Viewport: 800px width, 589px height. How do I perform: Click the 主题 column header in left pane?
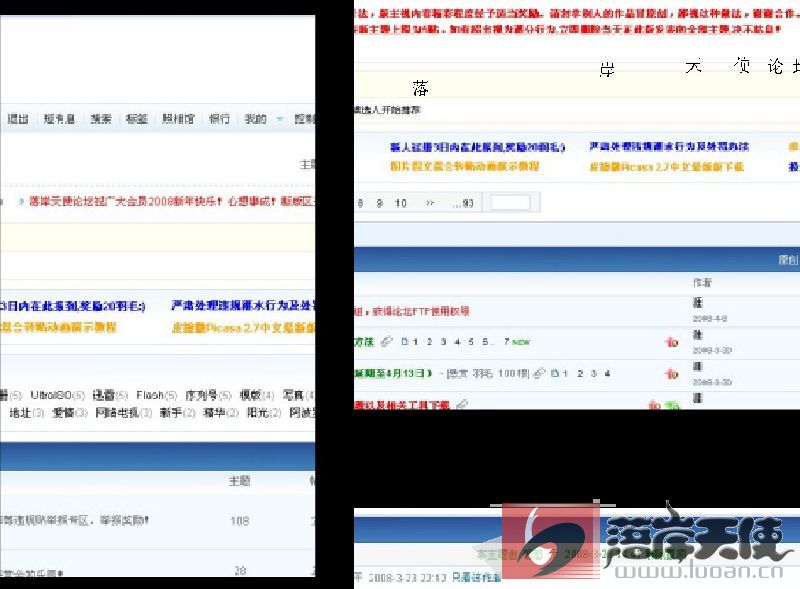click(x=239, y=481)
